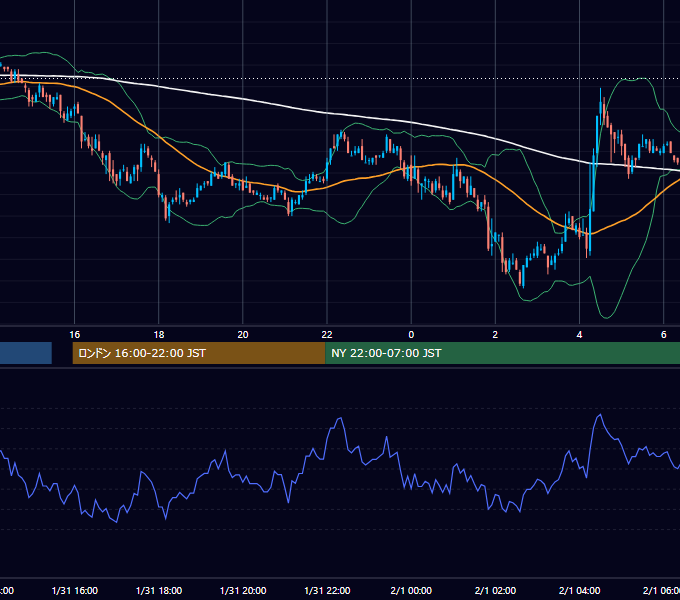The image size is (680, 600).
Task: Click the 18 hour label on chart axis
Action: [x=159, y=334]
